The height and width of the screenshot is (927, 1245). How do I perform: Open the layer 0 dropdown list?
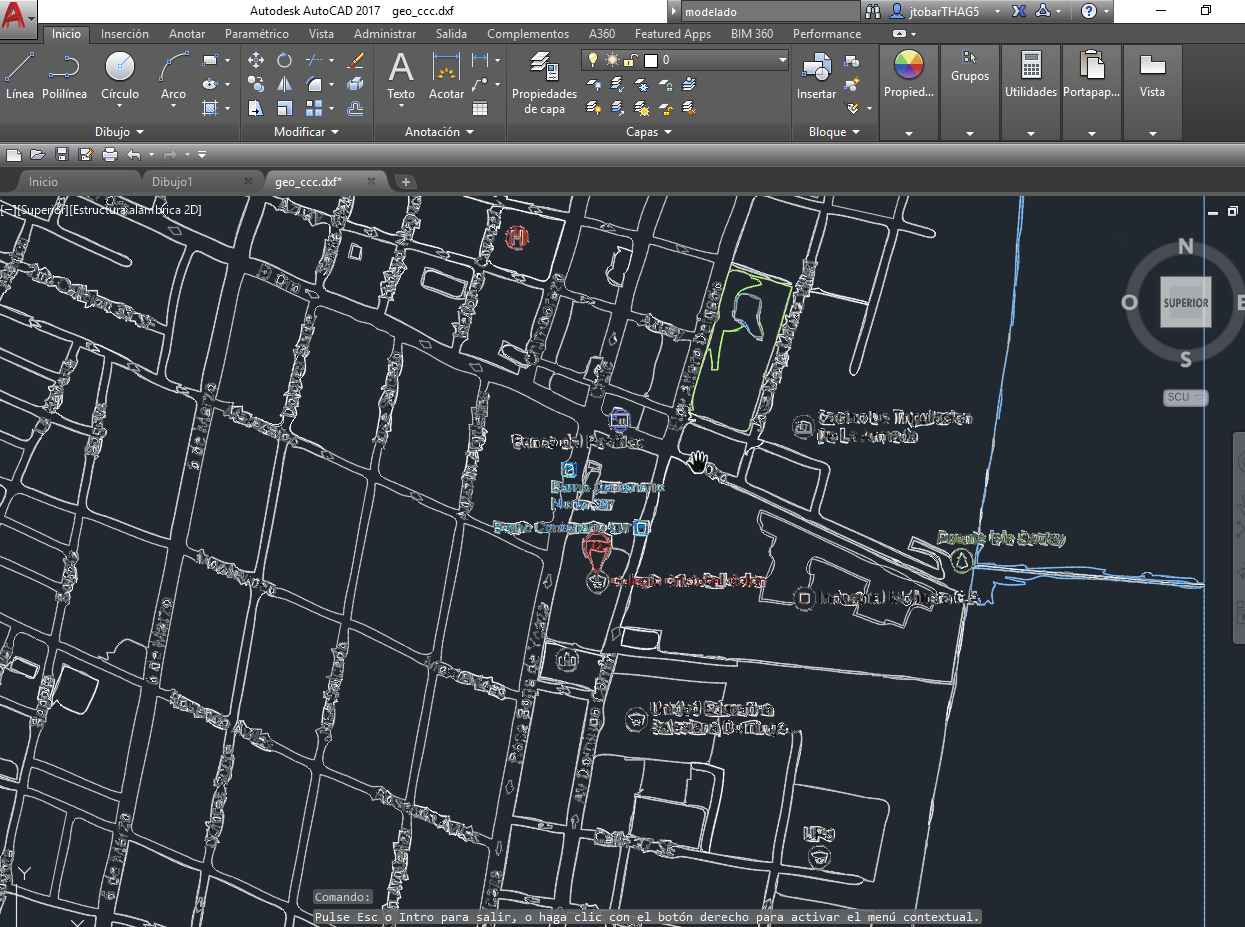782,60
